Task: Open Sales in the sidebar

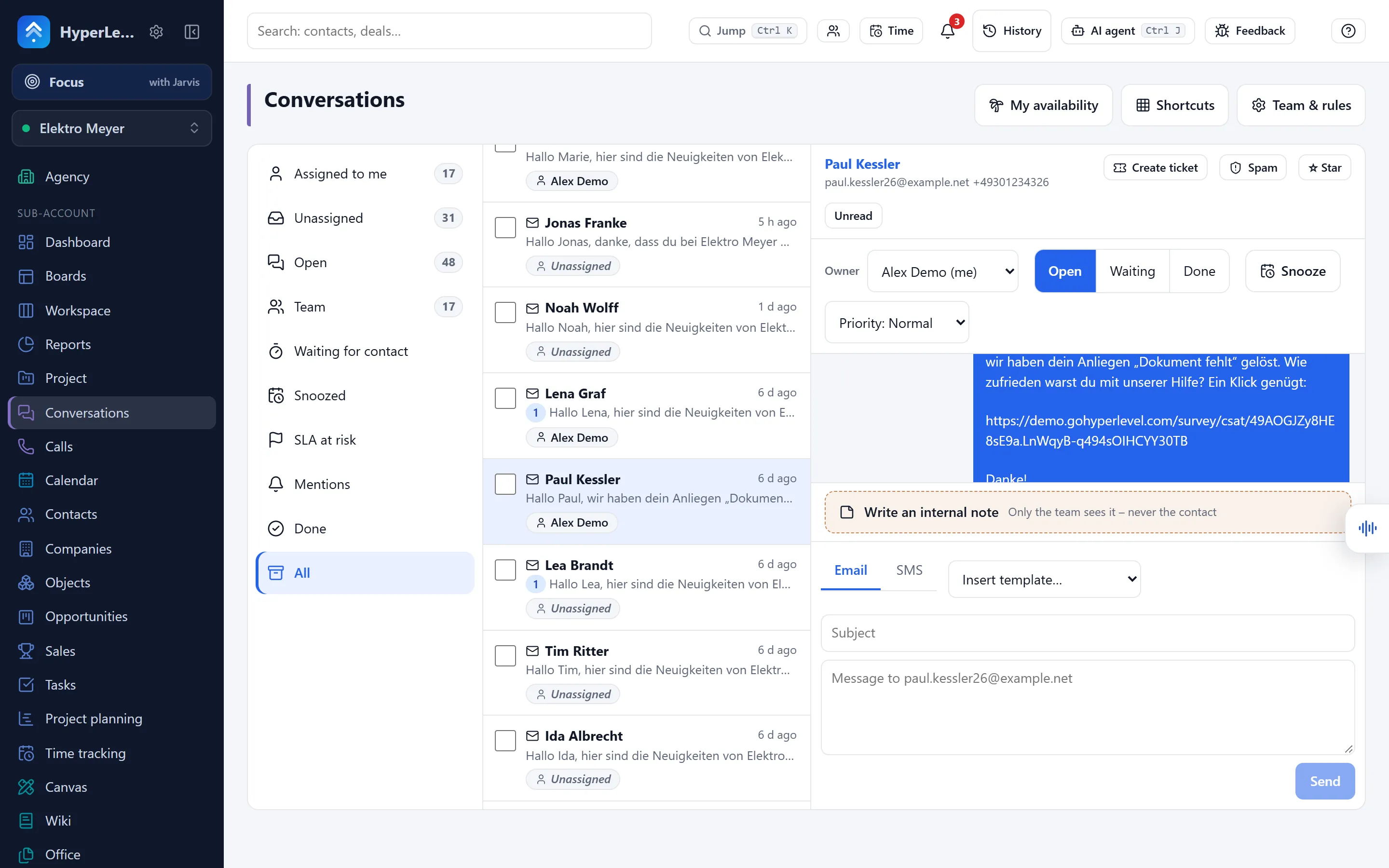Action: click(112, 651)
